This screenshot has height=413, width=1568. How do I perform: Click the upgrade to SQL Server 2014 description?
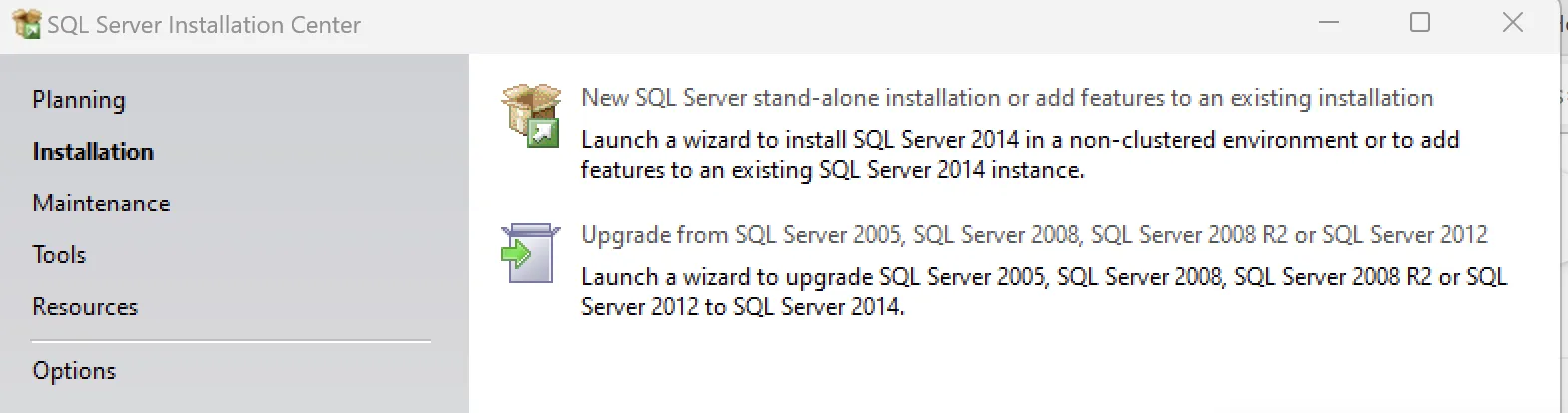1044,291
